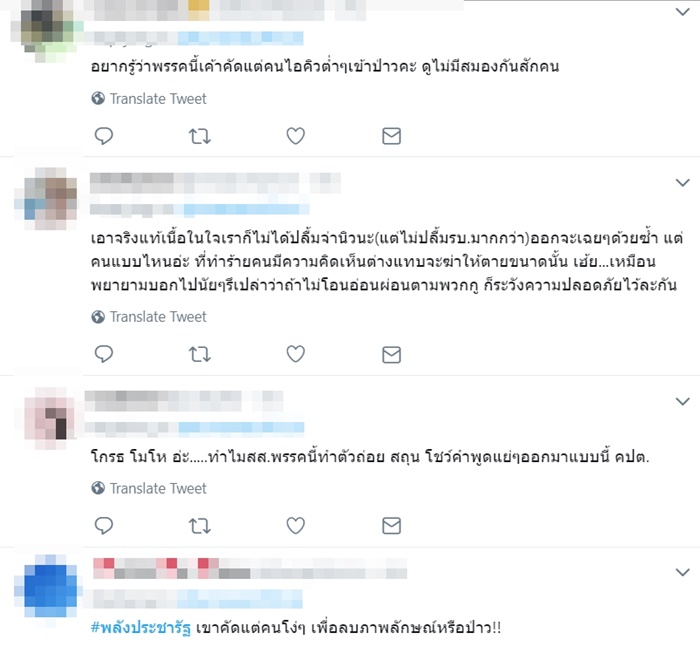700x646 pixels.
Task: Open the first tweet's chevron options menu
Action: [x=683, y=12]
